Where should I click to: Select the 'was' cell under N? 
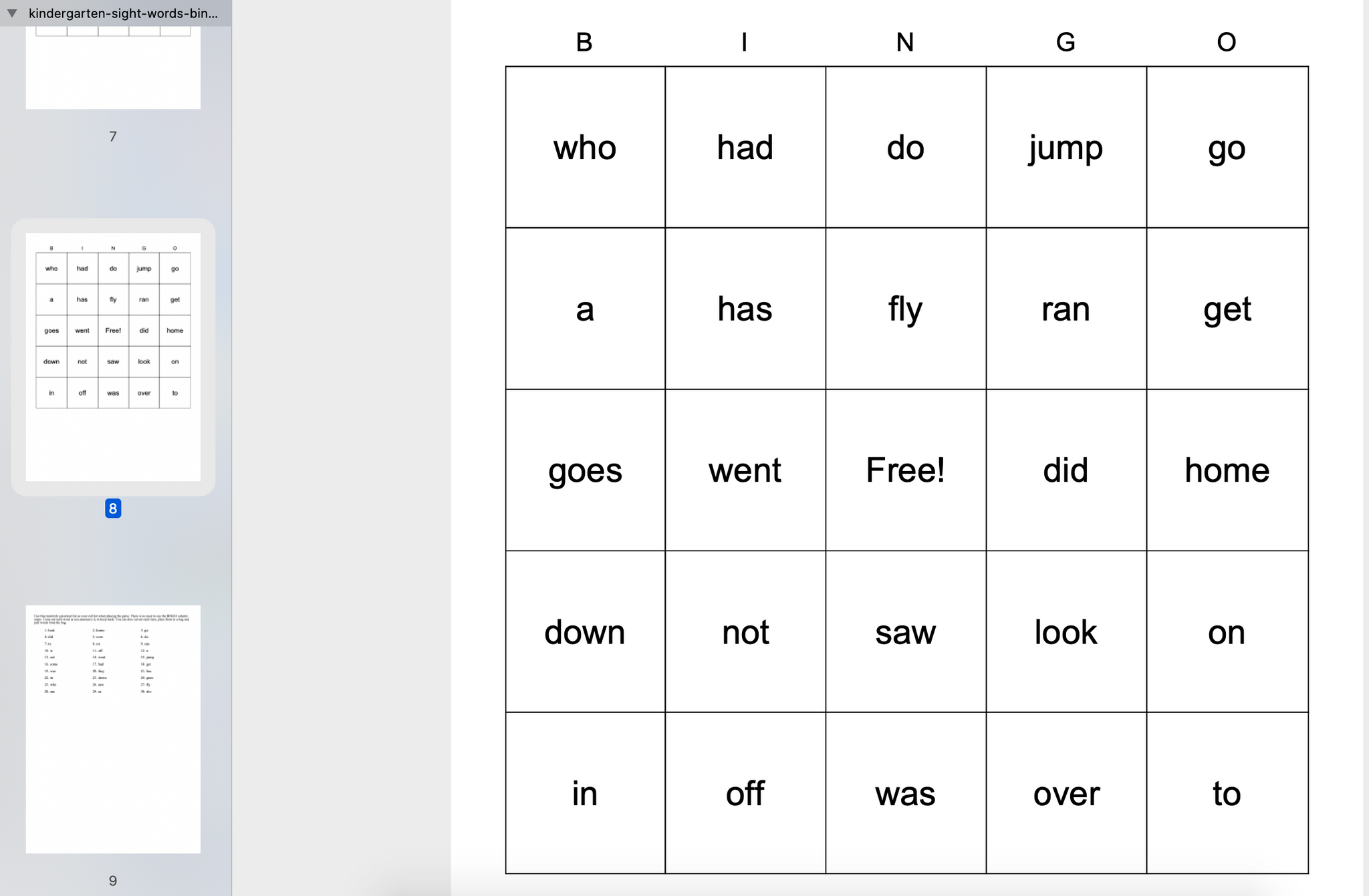coord(906,794)
